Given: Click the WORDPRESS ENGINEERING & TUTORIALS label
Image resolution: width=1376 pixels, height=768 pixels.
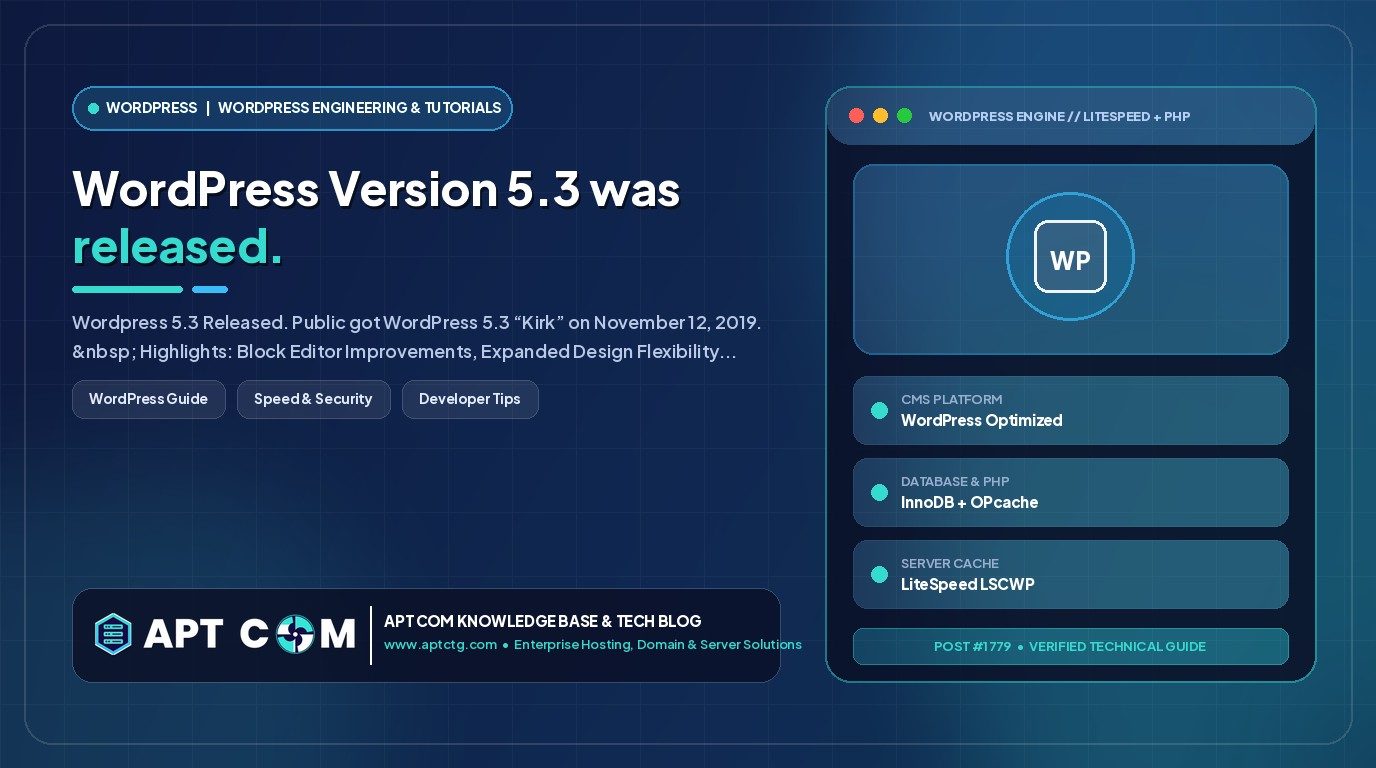Looking at the screenshot, I should (x=360, y=108).
